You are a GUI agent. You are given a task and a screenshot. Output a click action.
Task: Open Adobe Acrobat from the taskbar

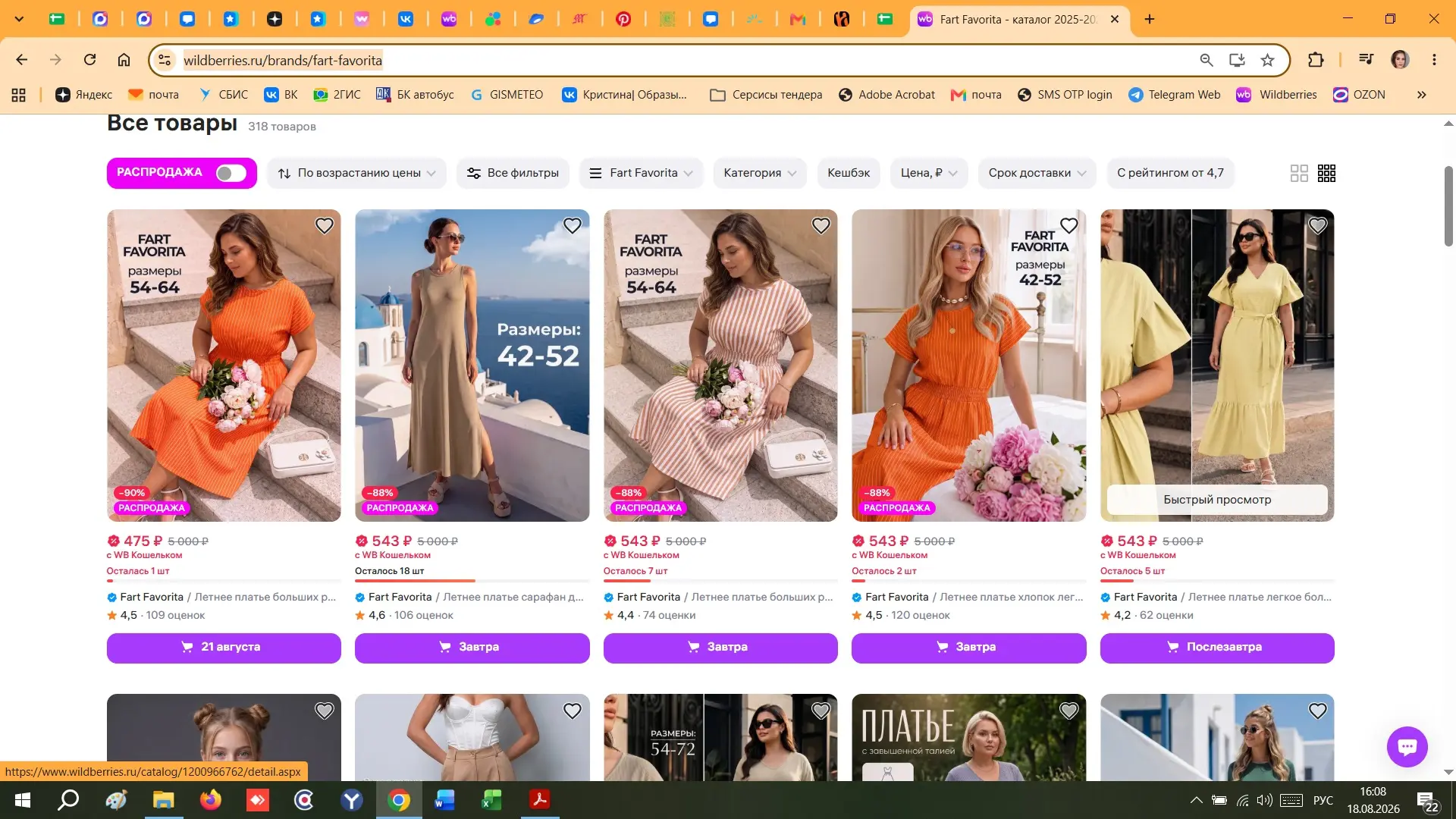tap(539, 800)
